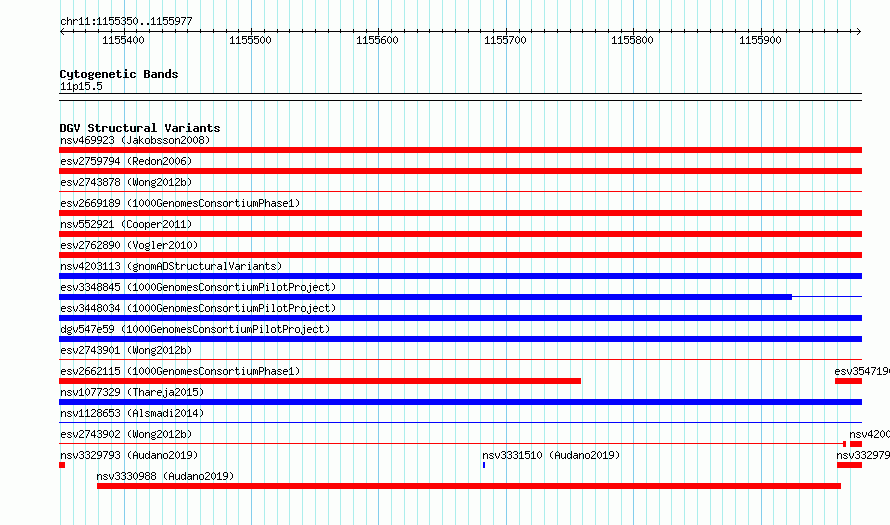Image resolution: width=890 pixels, height=525 pixels.
Task: Click the esv2762890 (Vogler2010) label
Action: tap(129, 245)
